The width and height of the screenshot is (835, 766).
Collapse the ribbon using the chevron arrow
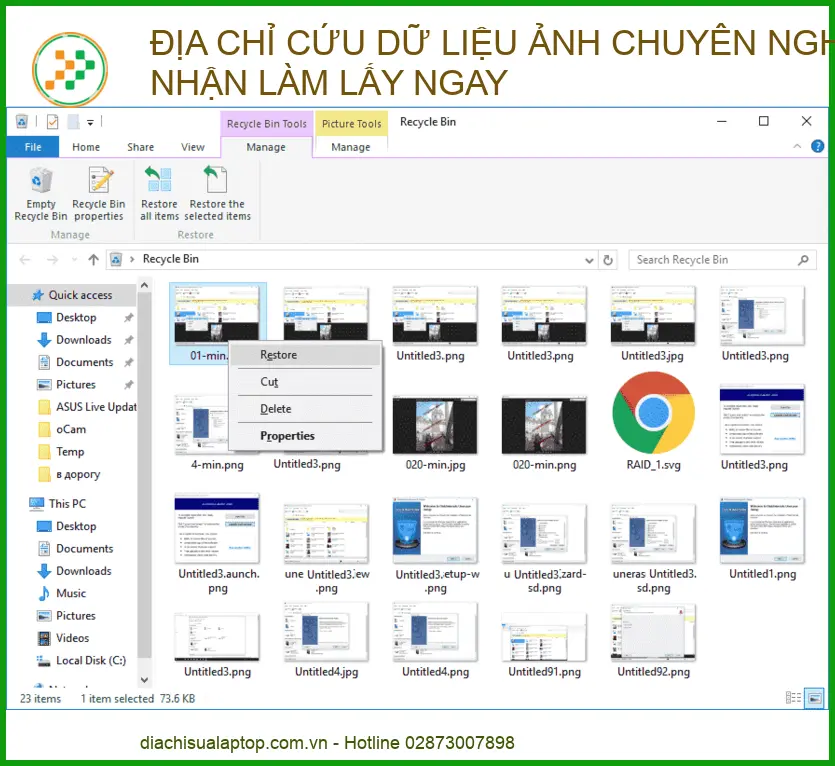(x=797, y=146)
